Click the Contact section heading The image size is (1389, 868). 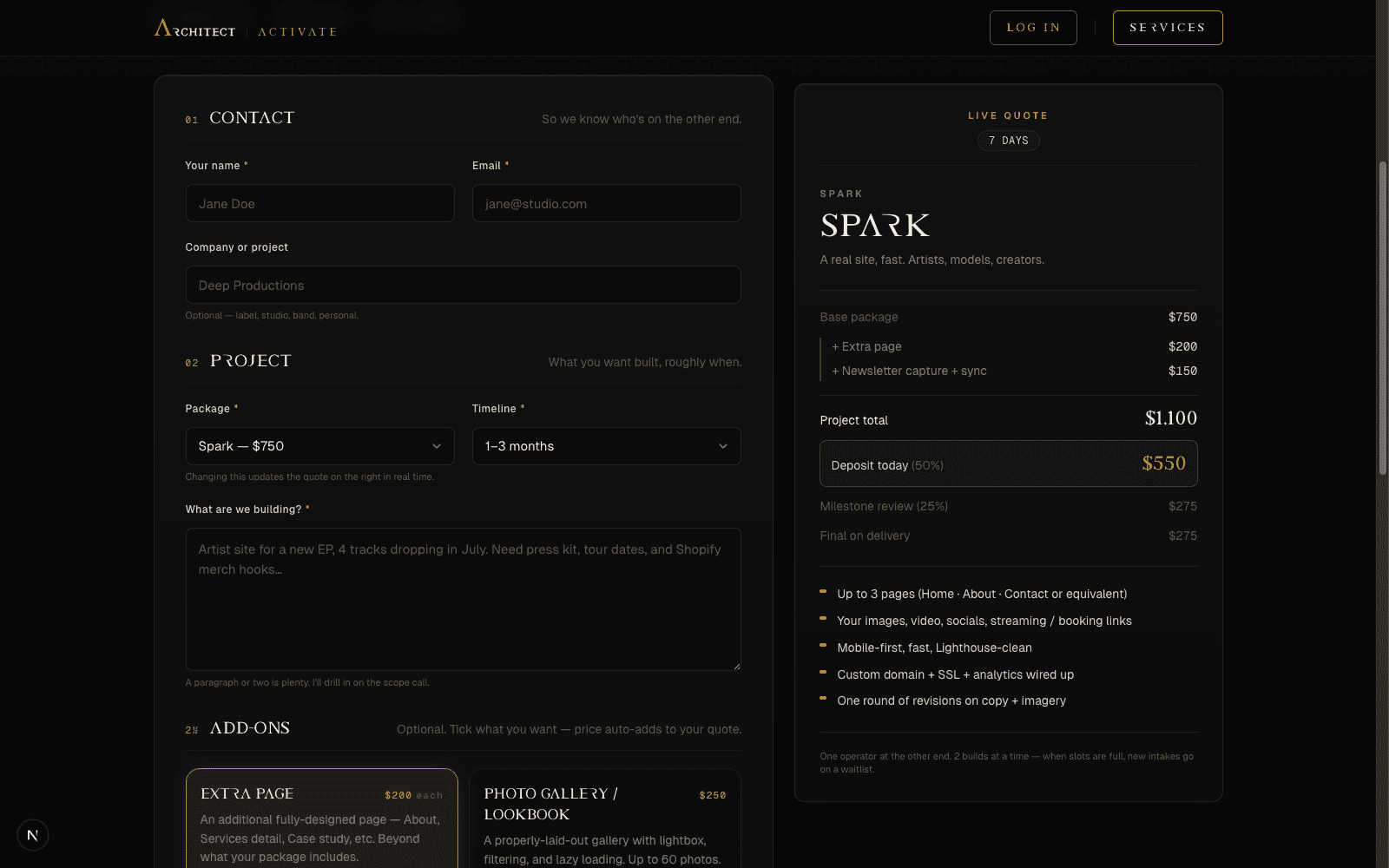click(x=252, y=118)
